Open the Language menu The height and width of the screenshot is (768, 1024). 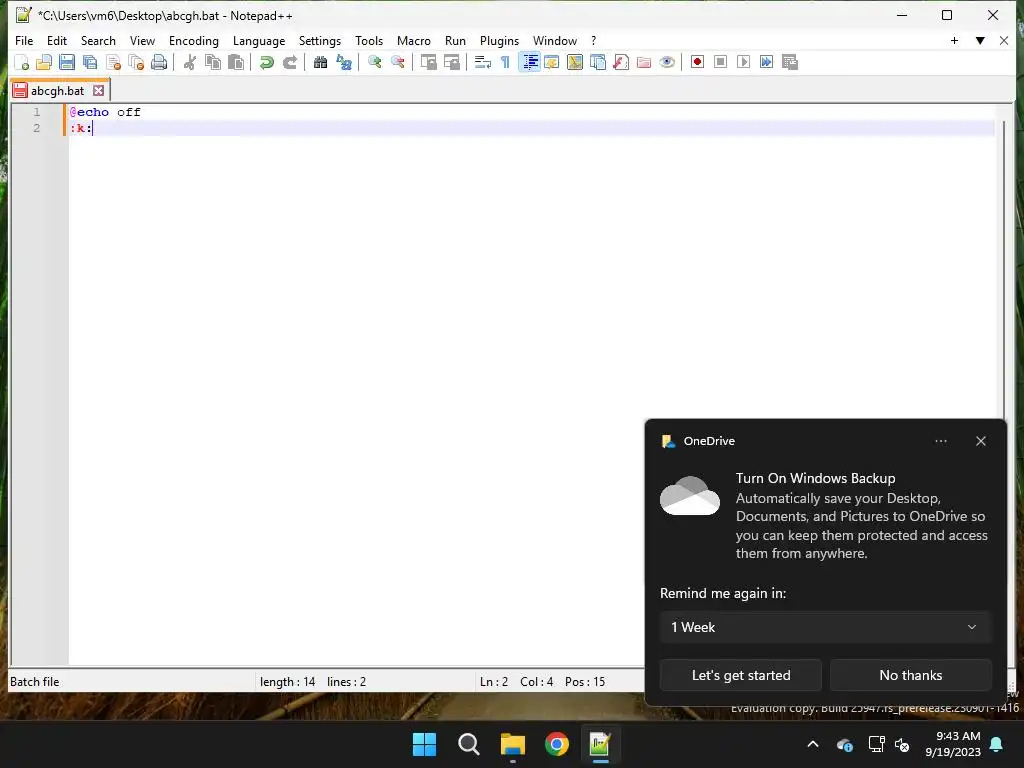259,40
